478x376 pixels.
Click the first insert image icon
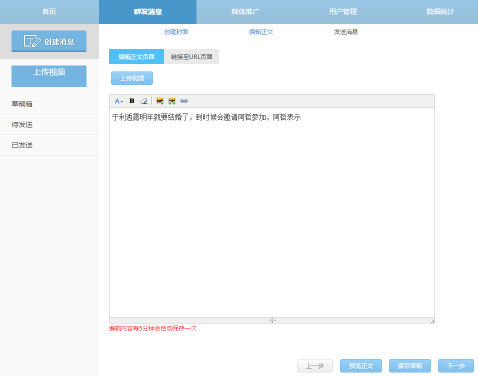[x=160, y=101]
